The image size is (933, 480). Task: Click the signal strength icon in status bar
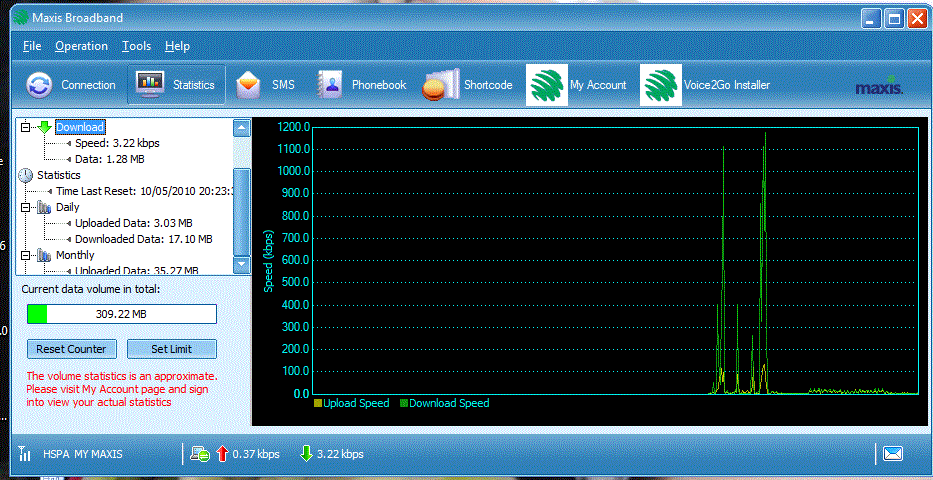(x=24, y=454)
